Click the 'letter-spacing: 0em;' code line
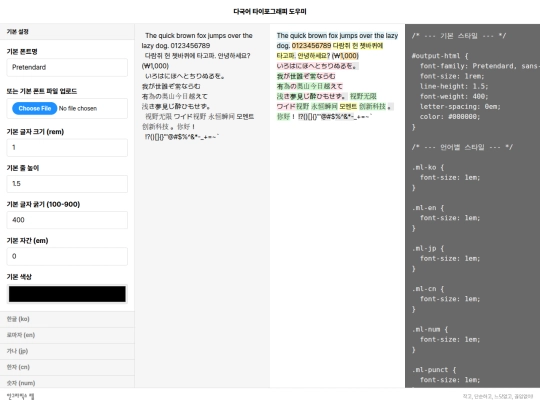Image resolution: width=540 pixels, height=405 pixels. click(460, 107)
